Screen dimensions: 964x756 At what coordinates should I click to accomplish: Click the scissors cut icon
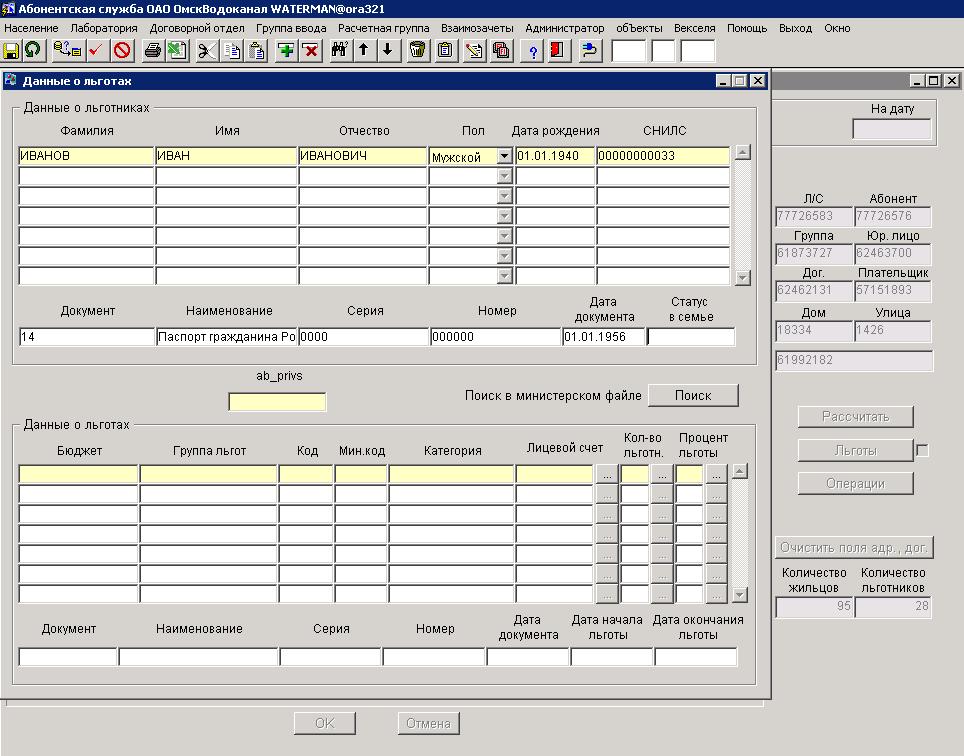pyautogui.click(x=207, y=50)
